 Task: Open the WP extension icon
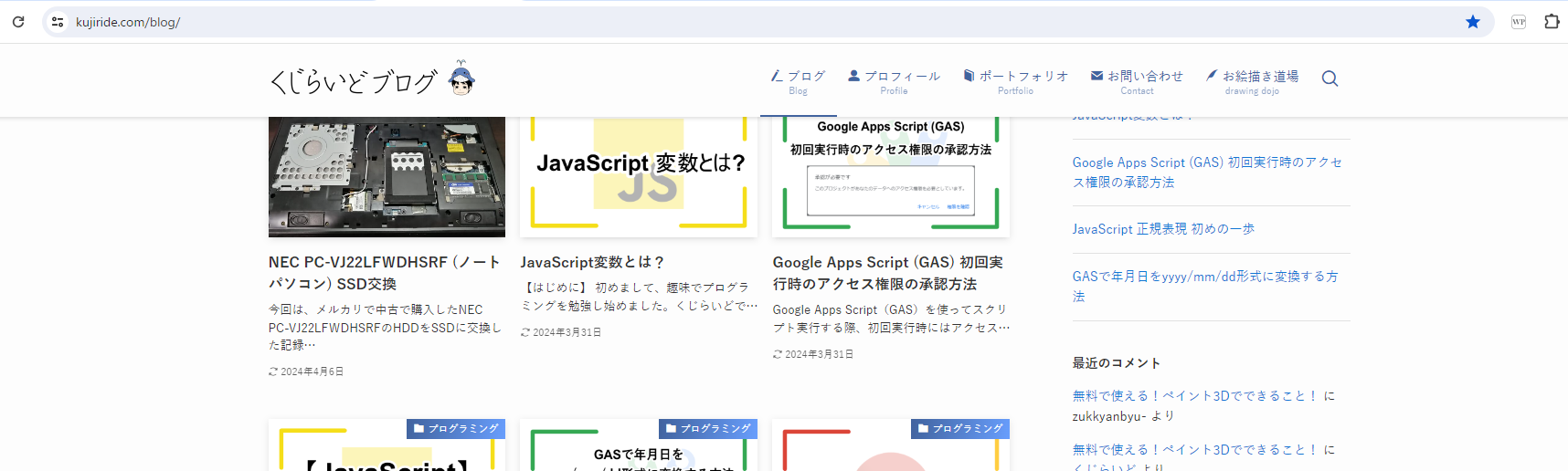(x=1519, y=22)
